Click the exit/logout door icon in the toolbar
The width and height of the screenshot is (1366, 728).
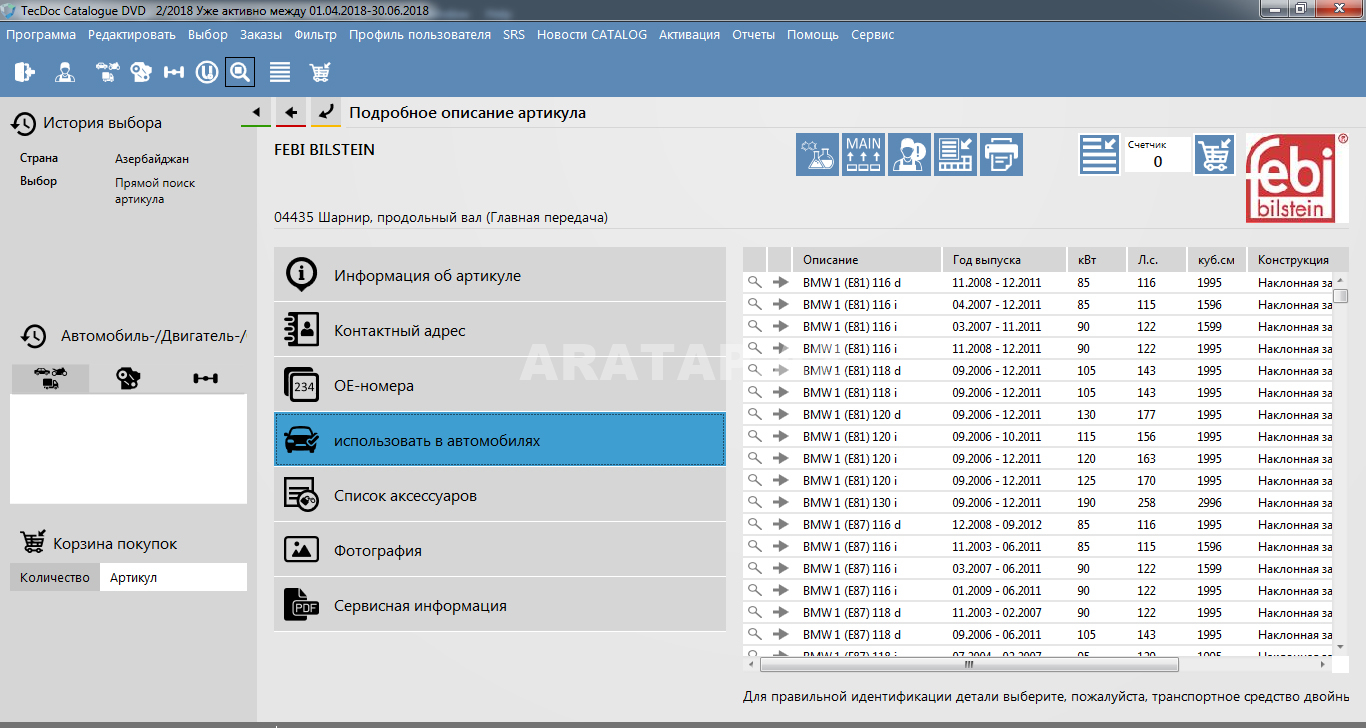point(24,72)
